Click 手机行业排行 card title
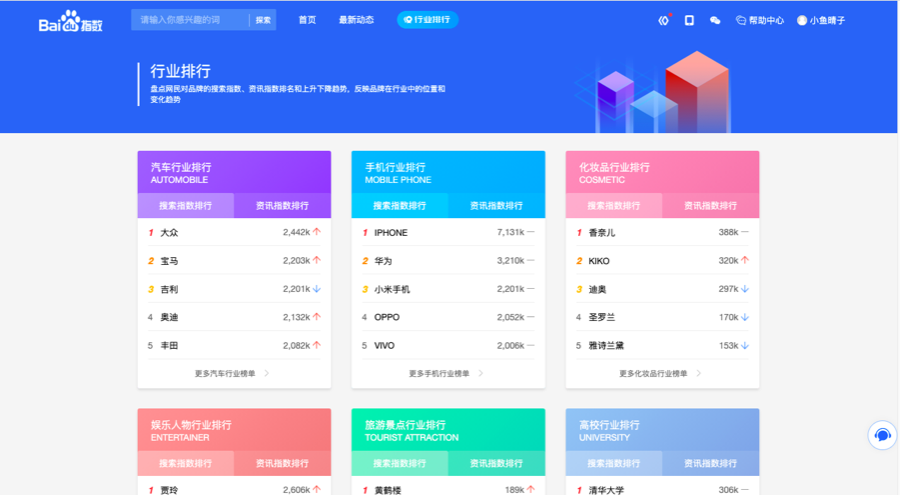900x495 pixels. point(395,167)
